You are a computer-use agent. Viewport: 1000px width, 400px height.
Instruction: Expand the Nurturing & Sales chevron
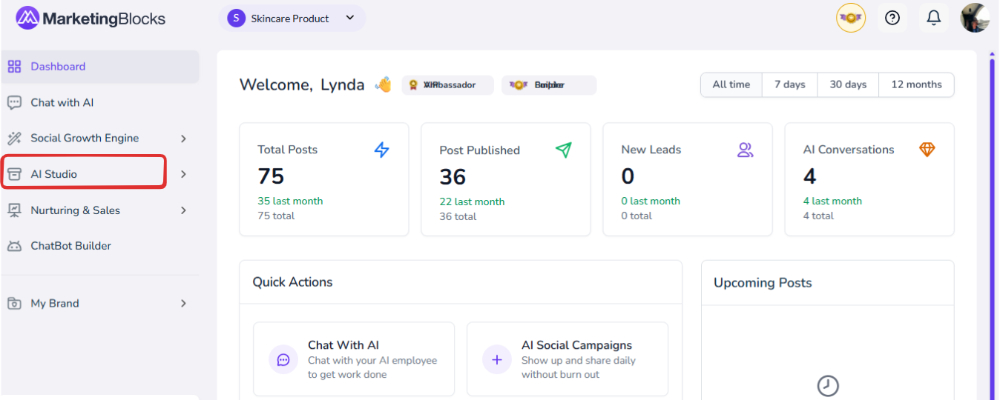tap(183, 211)
